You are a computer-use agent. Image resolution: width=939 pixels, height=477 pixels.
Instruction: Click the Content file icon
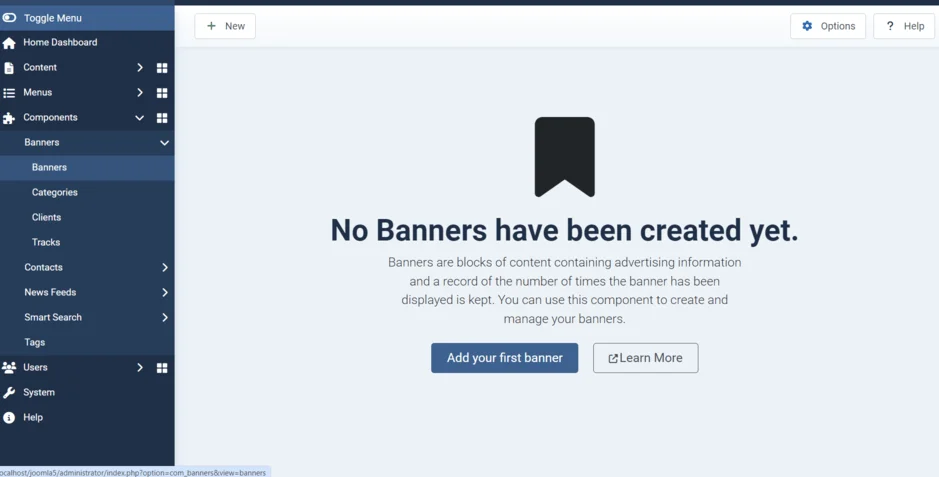[9, 68]
